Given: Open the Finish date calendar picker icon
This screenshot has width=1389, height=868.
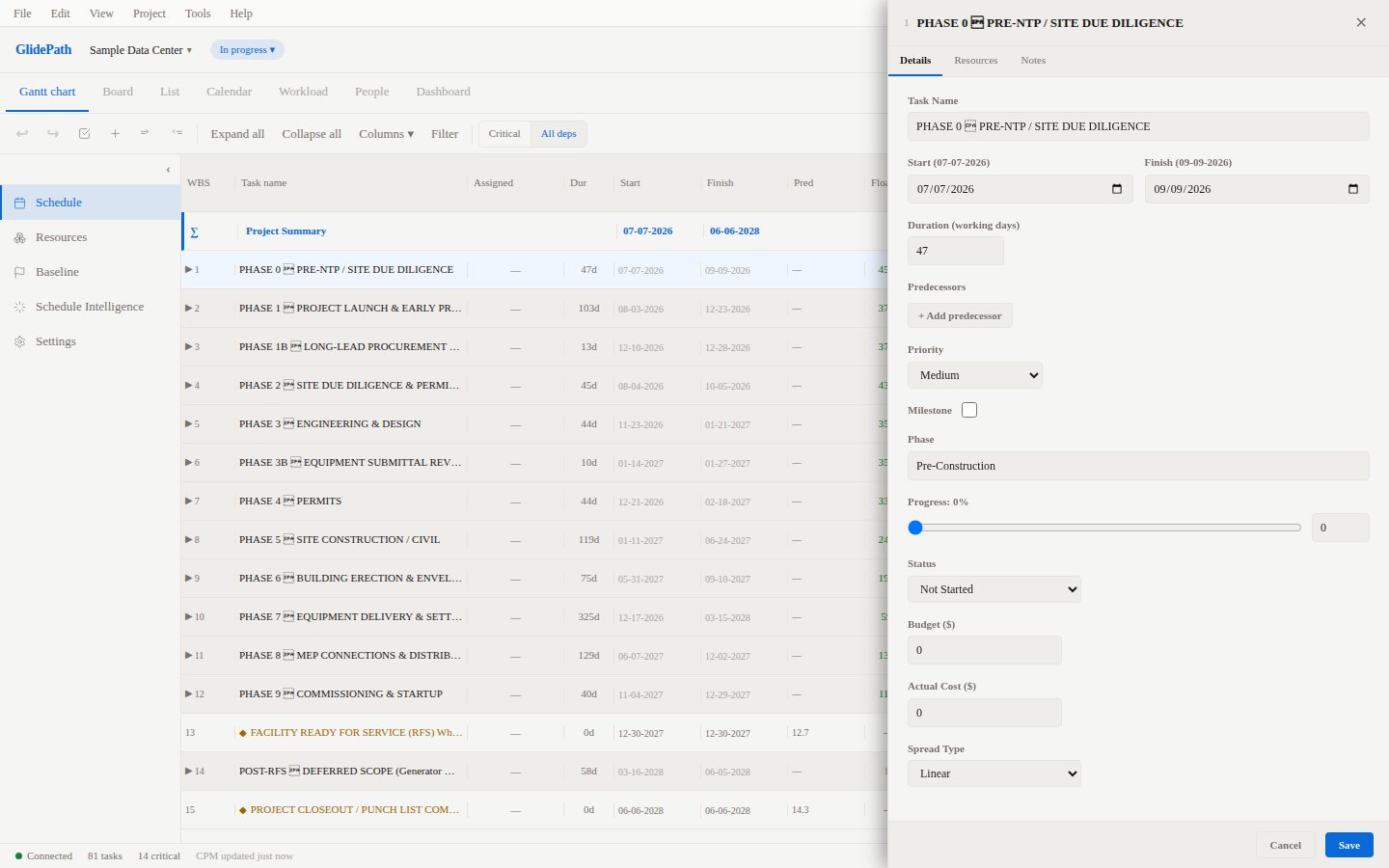Looking at the screenshot, I should click(1353, 189).
